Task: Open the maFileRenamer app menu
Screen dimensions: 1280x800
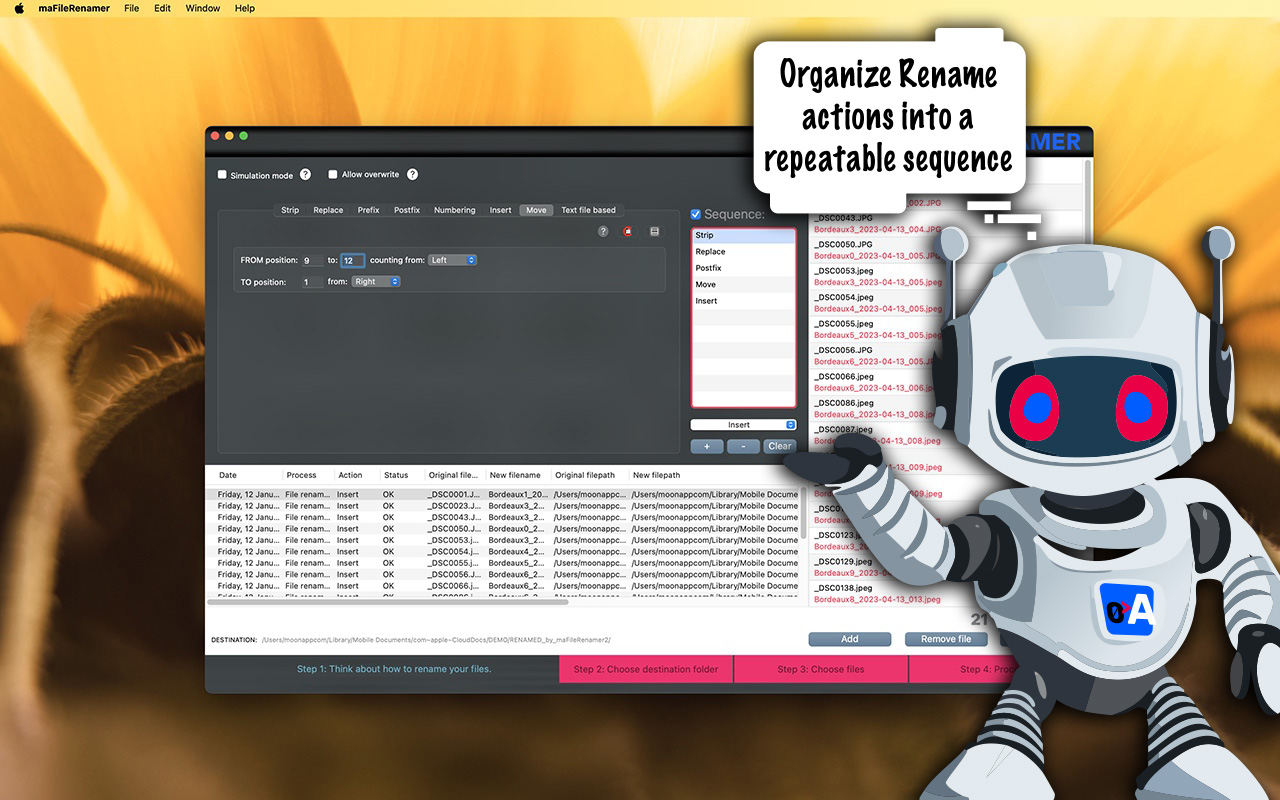Action: [74, 8]
